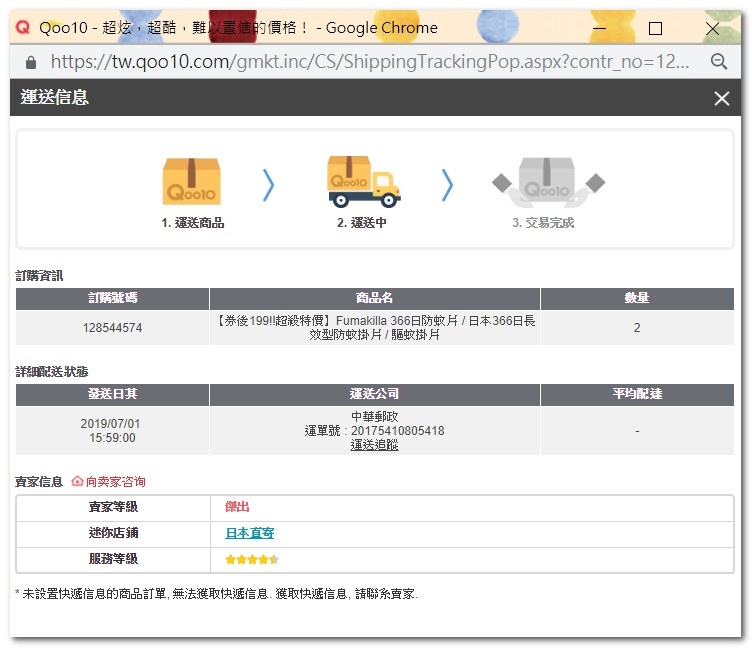752x648 pixels.
Task: Click the 訂購資訊 section heading
Action: point(39,276)
